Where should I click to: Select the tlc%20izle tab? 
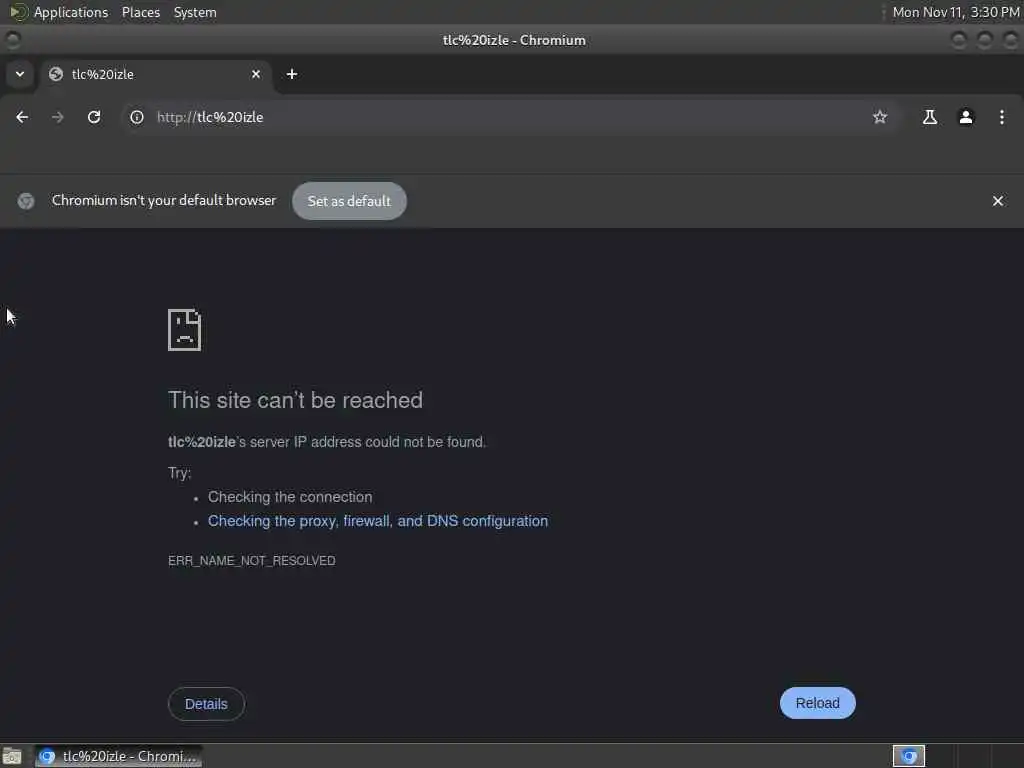[157, 74]
